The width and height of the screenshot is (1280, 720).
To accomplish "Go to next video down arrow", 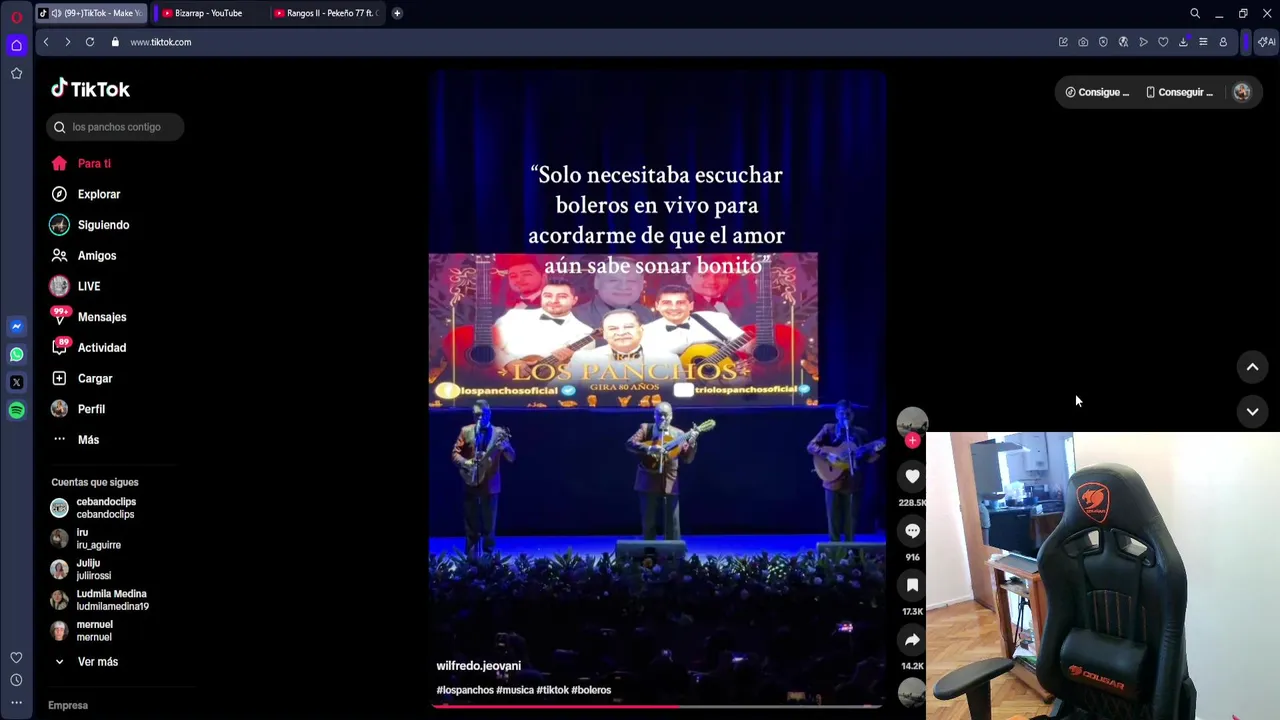I will 1252,411.
